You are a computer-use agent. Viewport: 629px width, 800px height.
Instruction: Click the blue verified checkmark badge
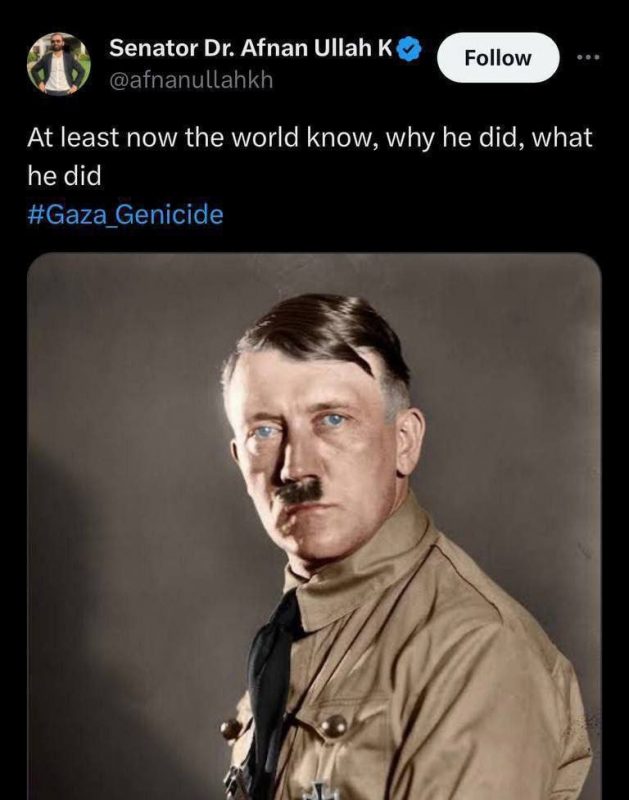(x=412, y=47)
